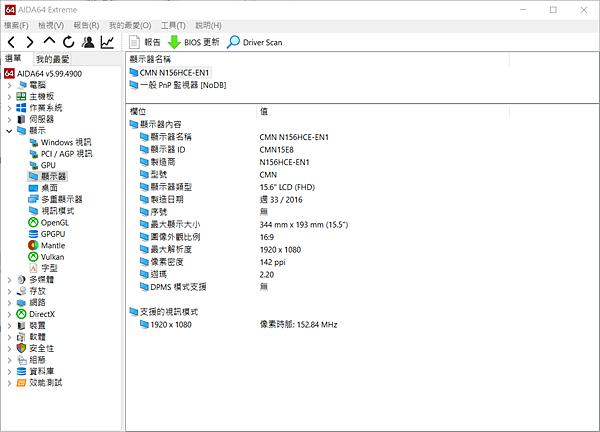Refresh the current page
The image size is (600, 432).
point(68,42)
